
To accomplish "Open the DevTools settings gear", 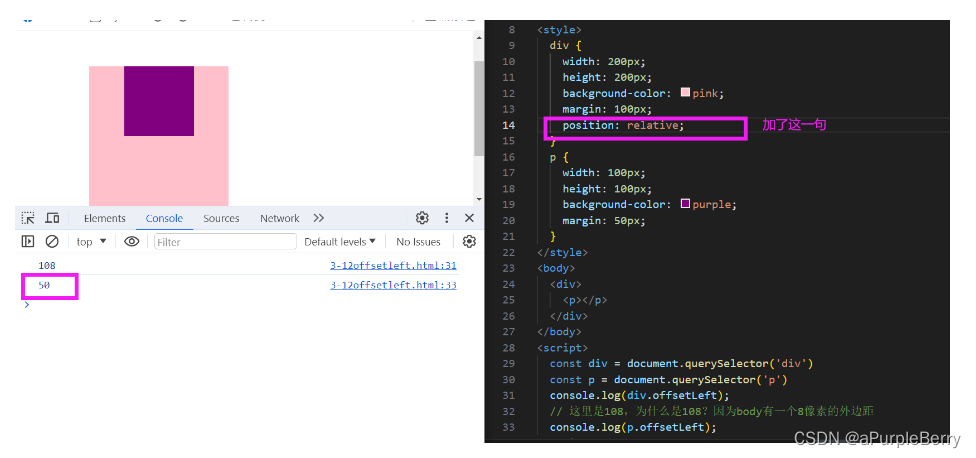I will click(422, 218).
